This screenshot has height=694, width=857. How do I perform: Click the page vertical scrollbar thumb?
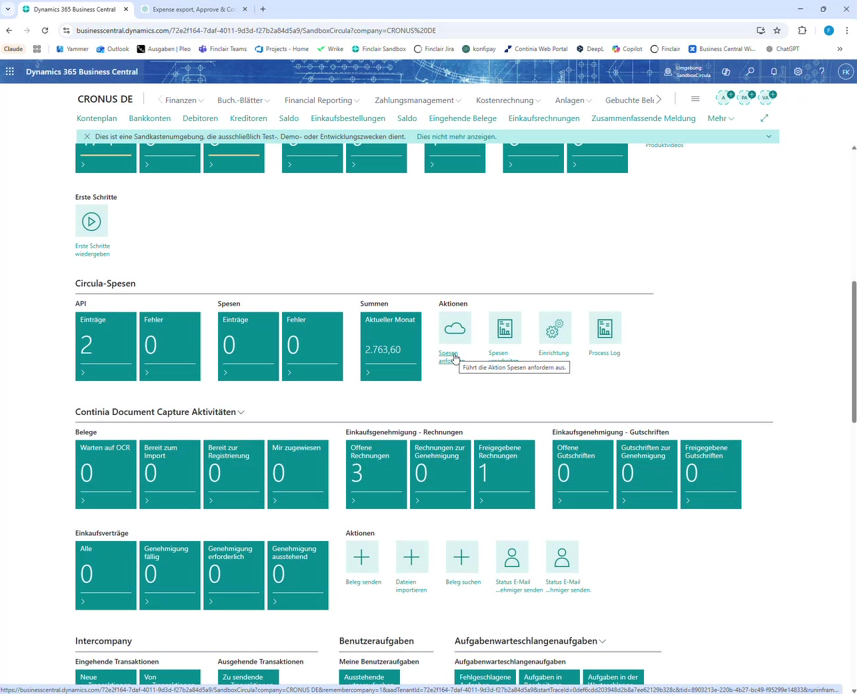pyautogui.click(x=853, y=351)
